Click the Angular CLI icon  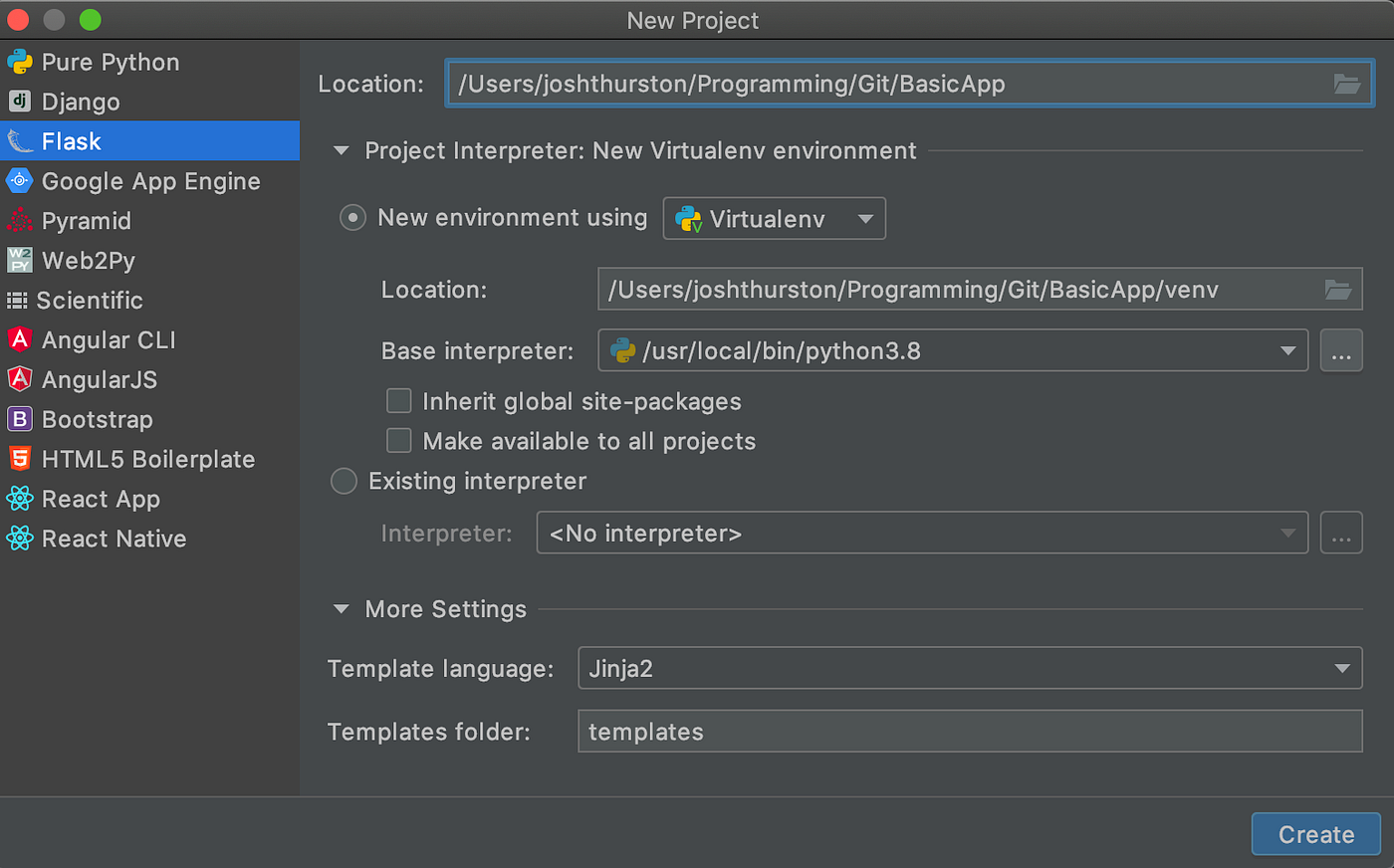pos(20,340)
